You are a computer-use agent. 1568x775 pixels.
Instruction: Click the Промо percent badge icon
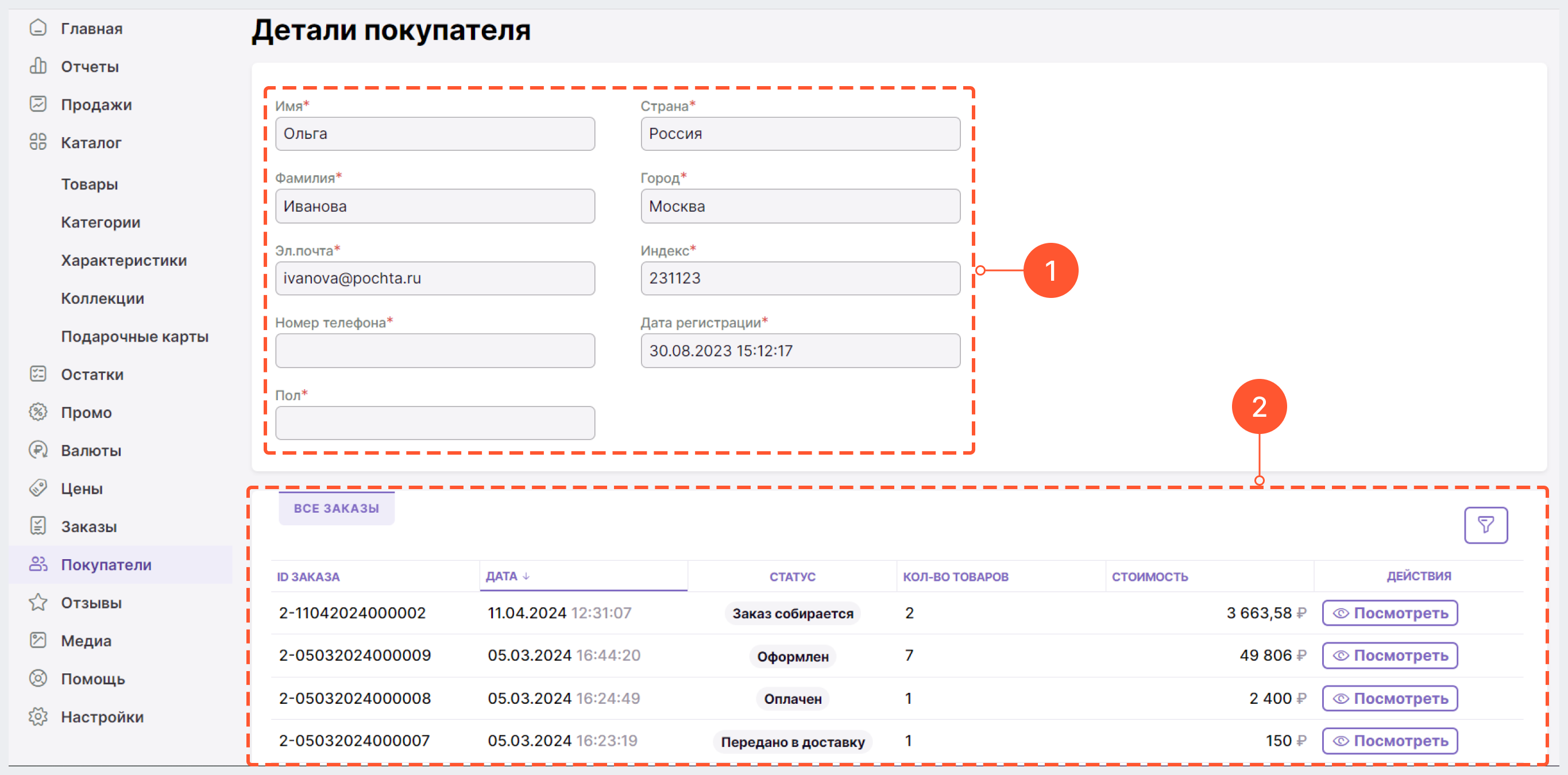[38, 412]
